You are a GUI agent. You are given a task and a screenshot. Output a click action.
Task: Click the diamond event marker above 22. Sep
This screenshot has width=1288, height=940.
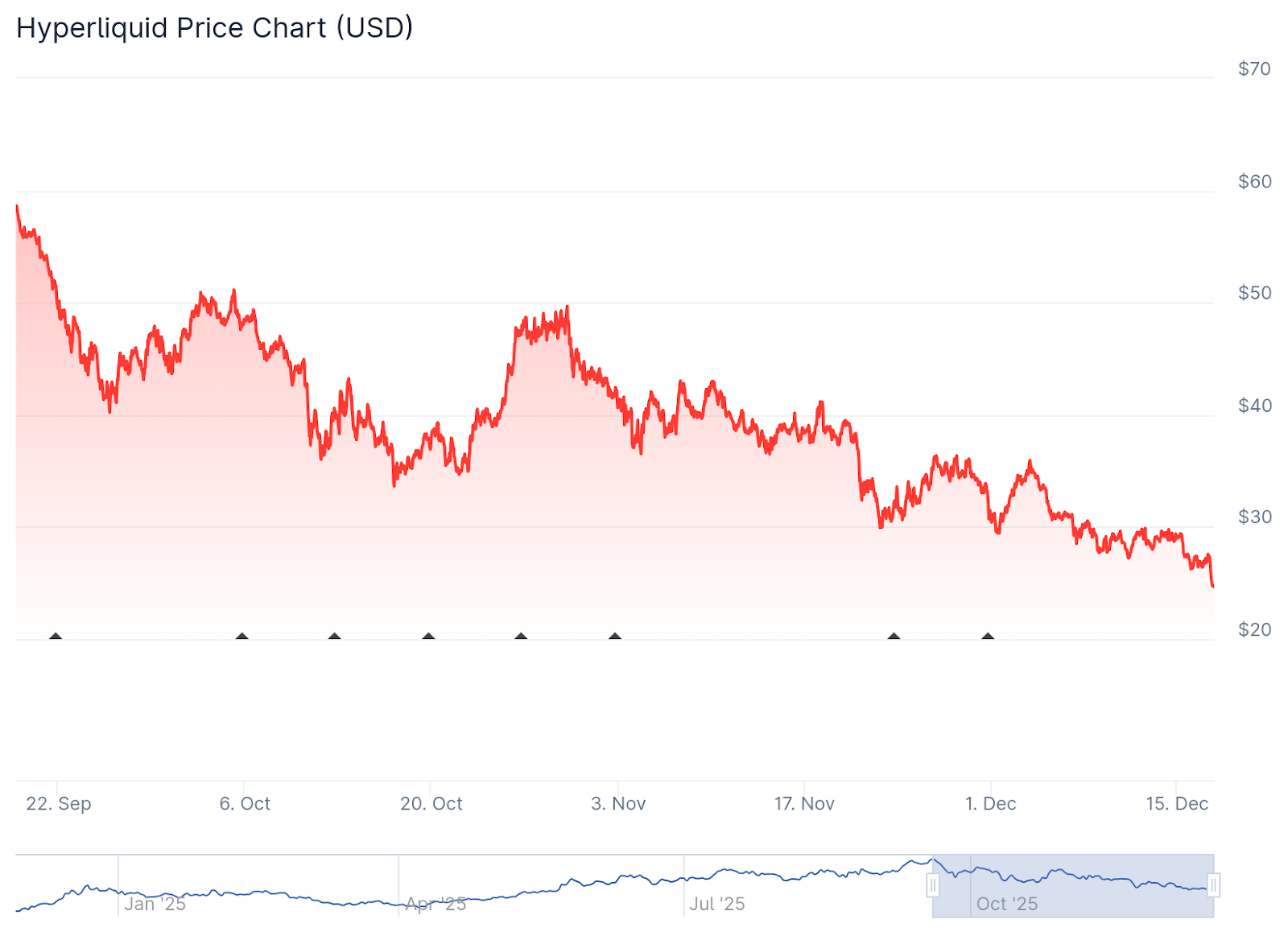pyautogui.click(x=56, y=637)
